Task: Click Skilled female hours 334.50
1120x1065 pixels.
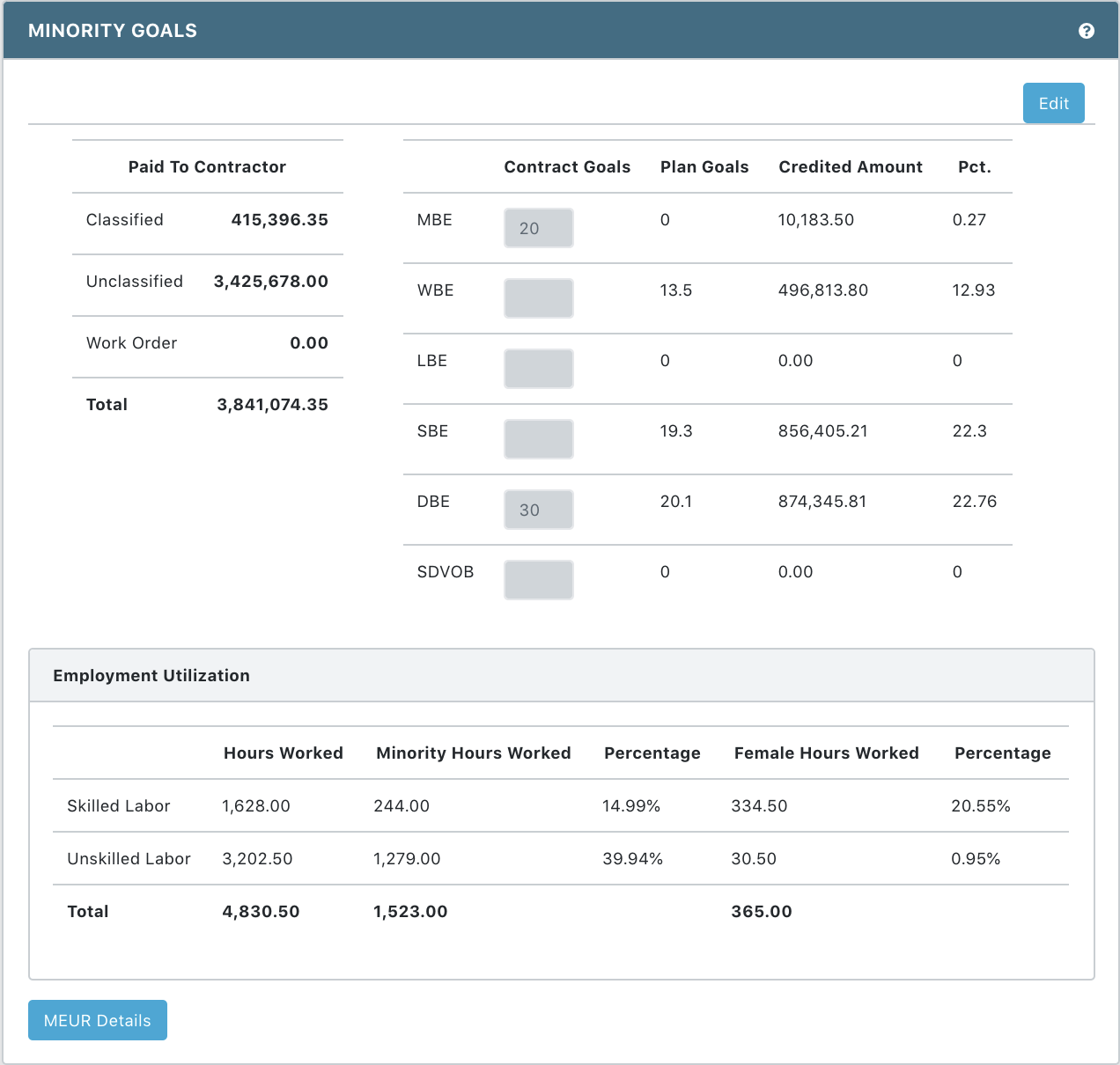Action: (759, 806)
